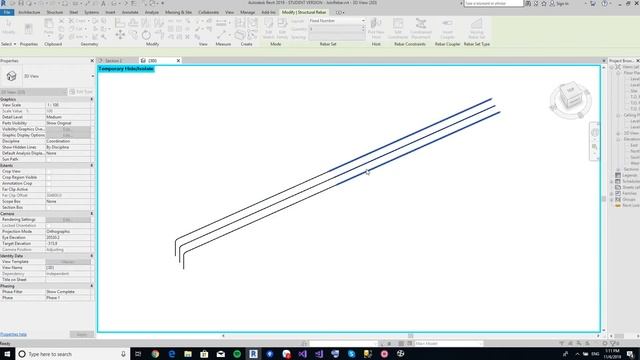Open Google Chrome from the taskbar
This screenshot has height=360, width=640.
coord(155,354)
